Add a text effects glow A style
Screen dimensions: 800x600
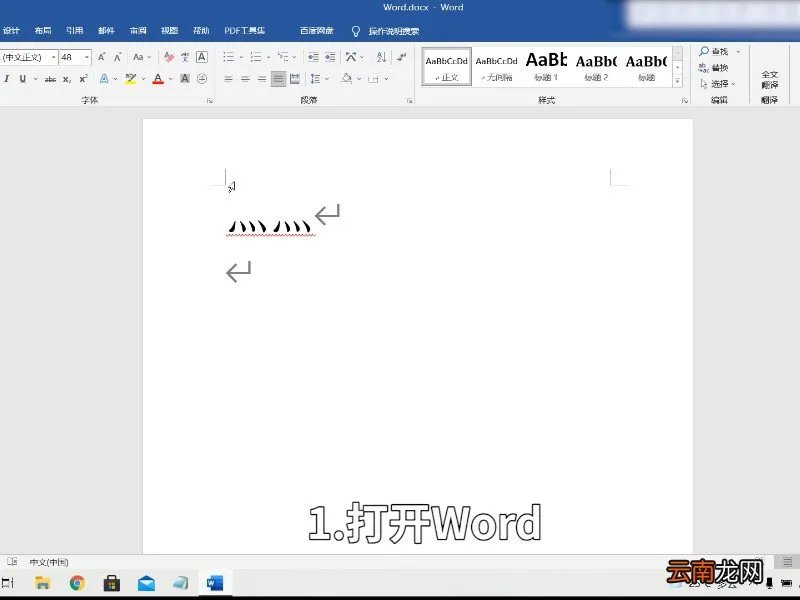point(104,79)
